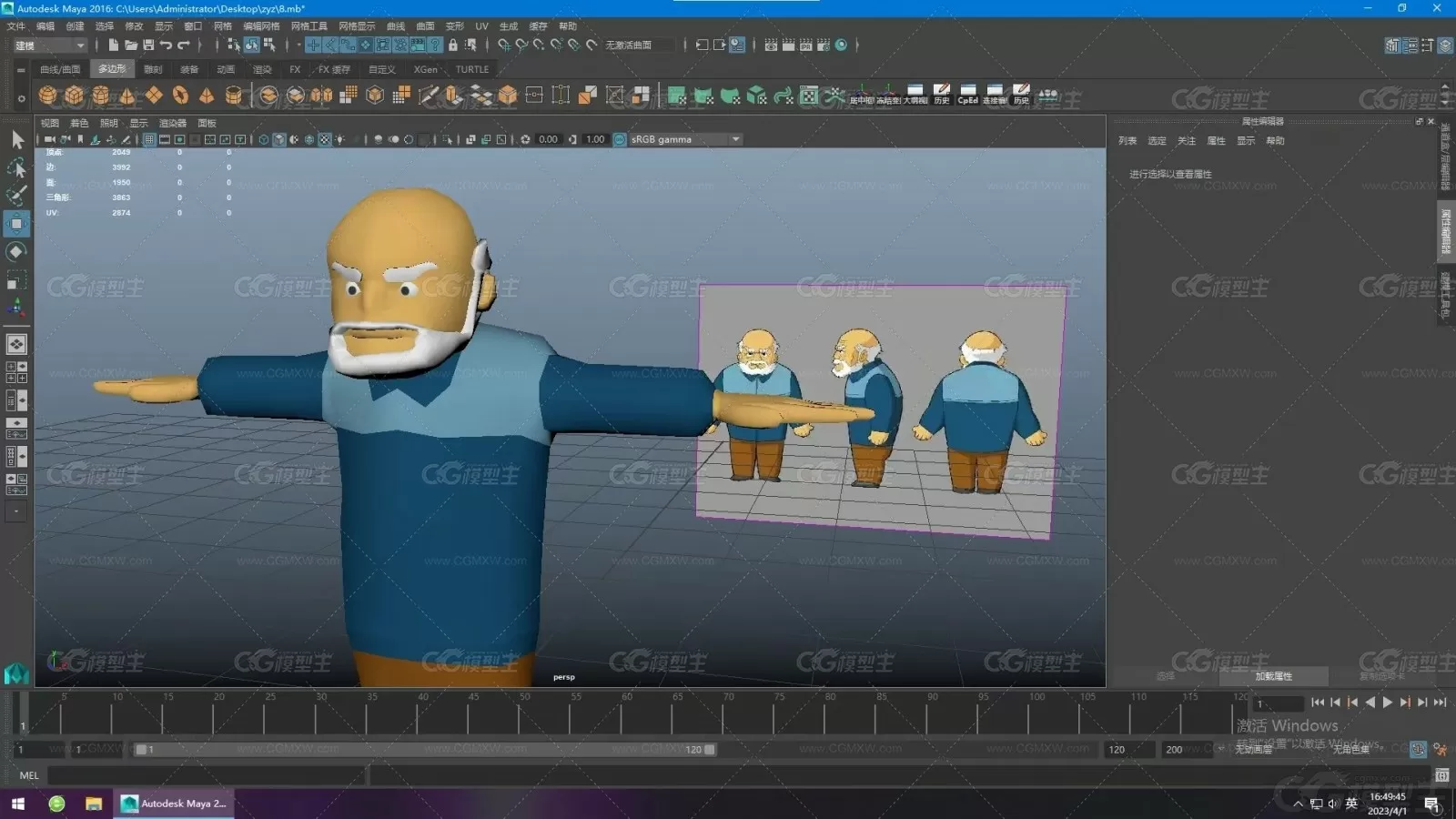This screenshot has height=819, width=1456.
Task: Open the 编辑网格 menu
Action: (261, 26)
